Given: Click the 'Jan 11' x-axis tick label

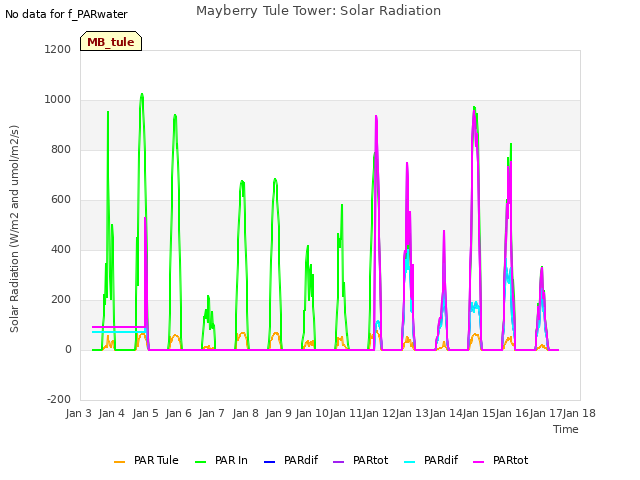Looking at the screenshot, I should pyautogui.click(x=346, y=413).
